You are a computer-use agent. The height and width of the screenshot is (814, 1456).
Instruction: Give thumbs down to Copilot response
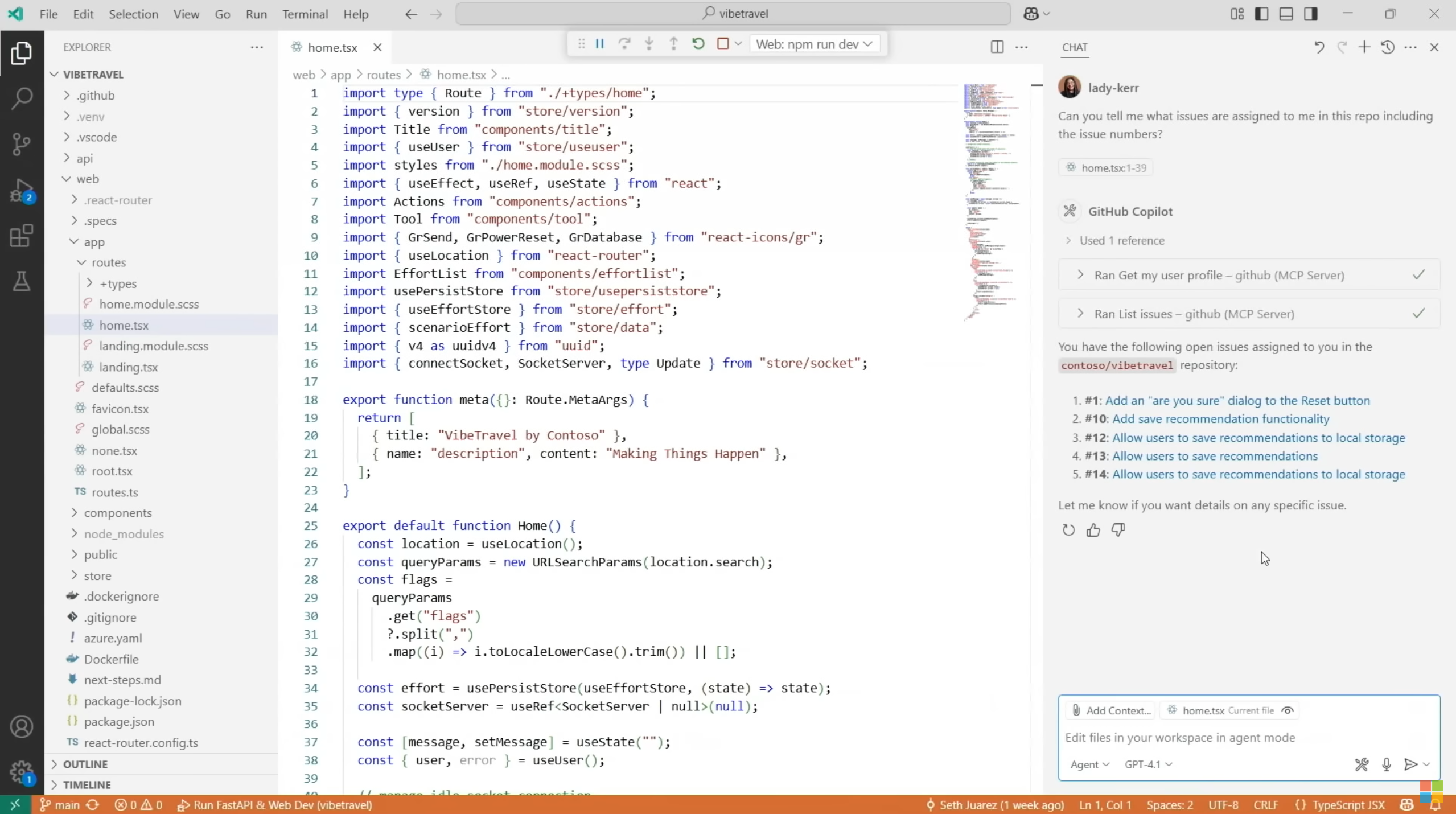(x=1118, y=531)
